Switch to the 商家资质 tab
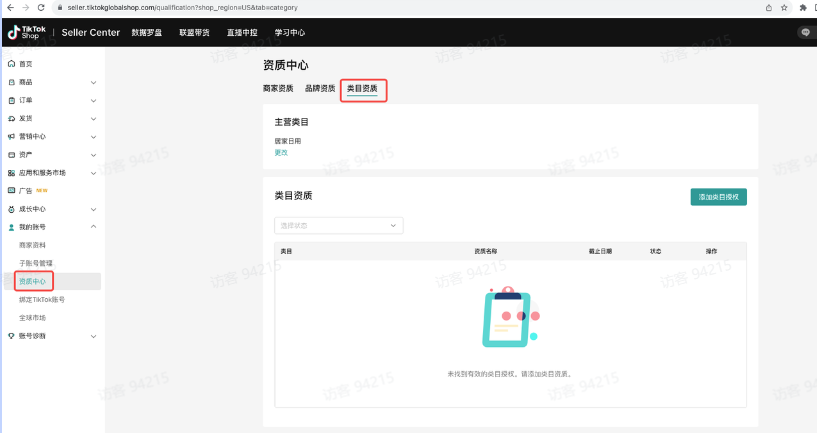The image size is (817, 433). [278, 89]
